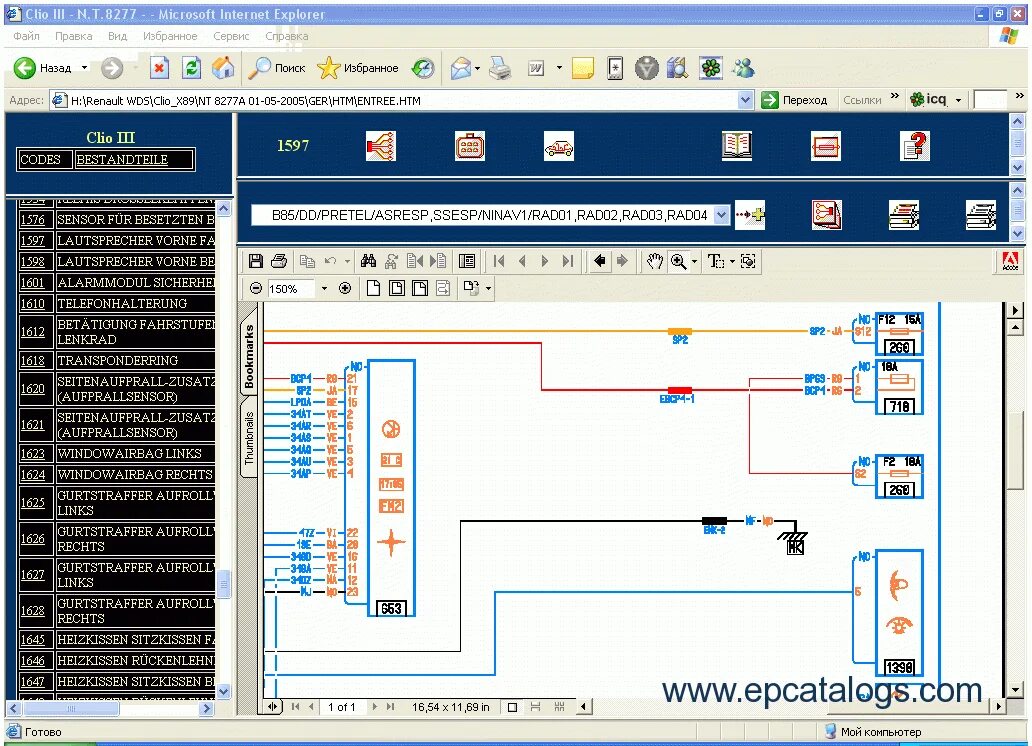Click the Переход go button
1032x746 pixels.
(x=795, y=100)
